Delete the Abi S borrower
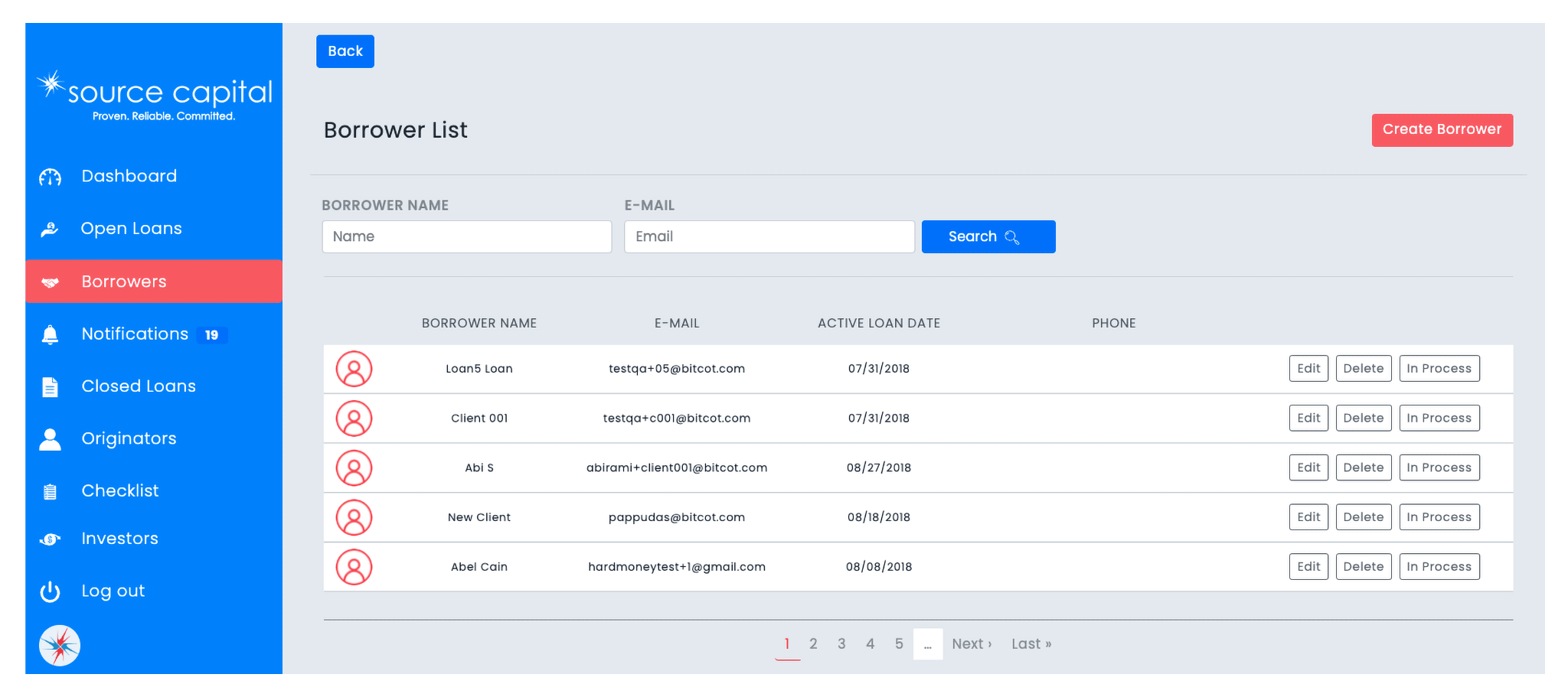The width and height of the screenshot is (1568, 697). click(x=1363, y=467)
